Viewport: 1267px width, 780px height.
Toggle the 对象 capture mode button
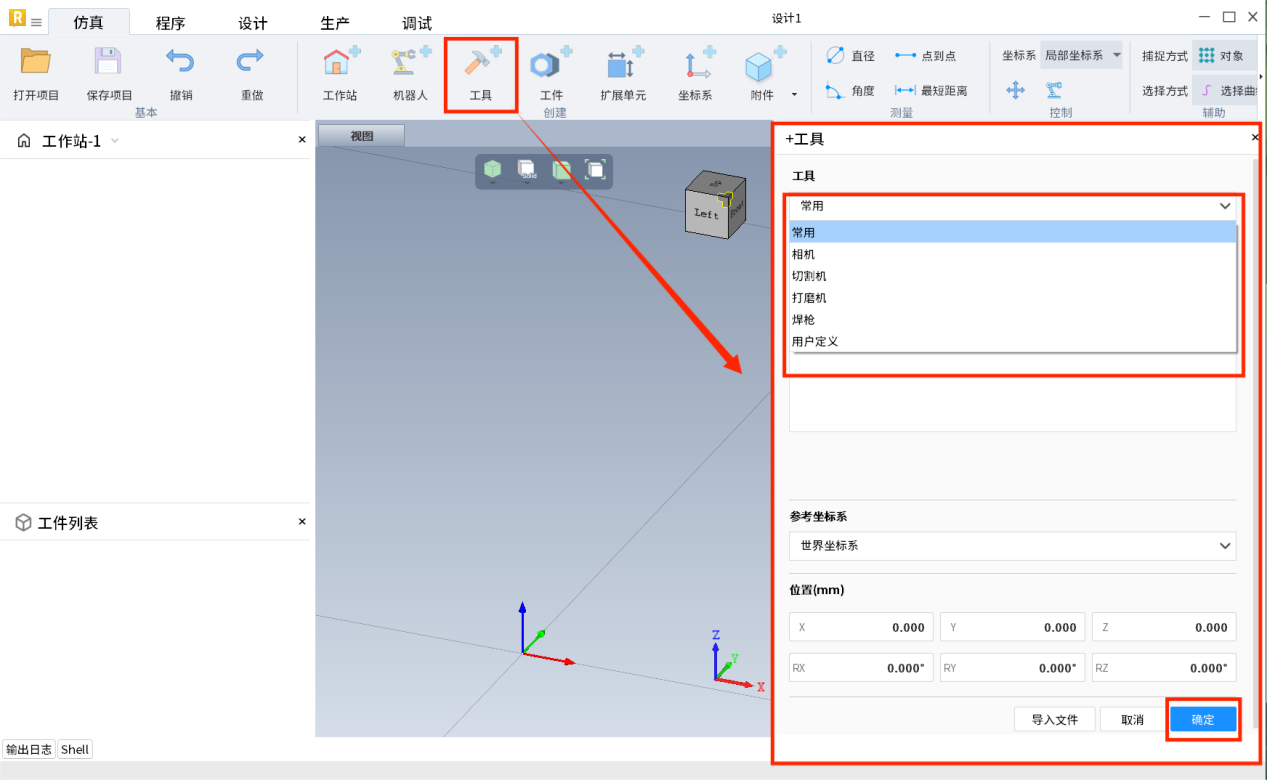click(1221, 56)
